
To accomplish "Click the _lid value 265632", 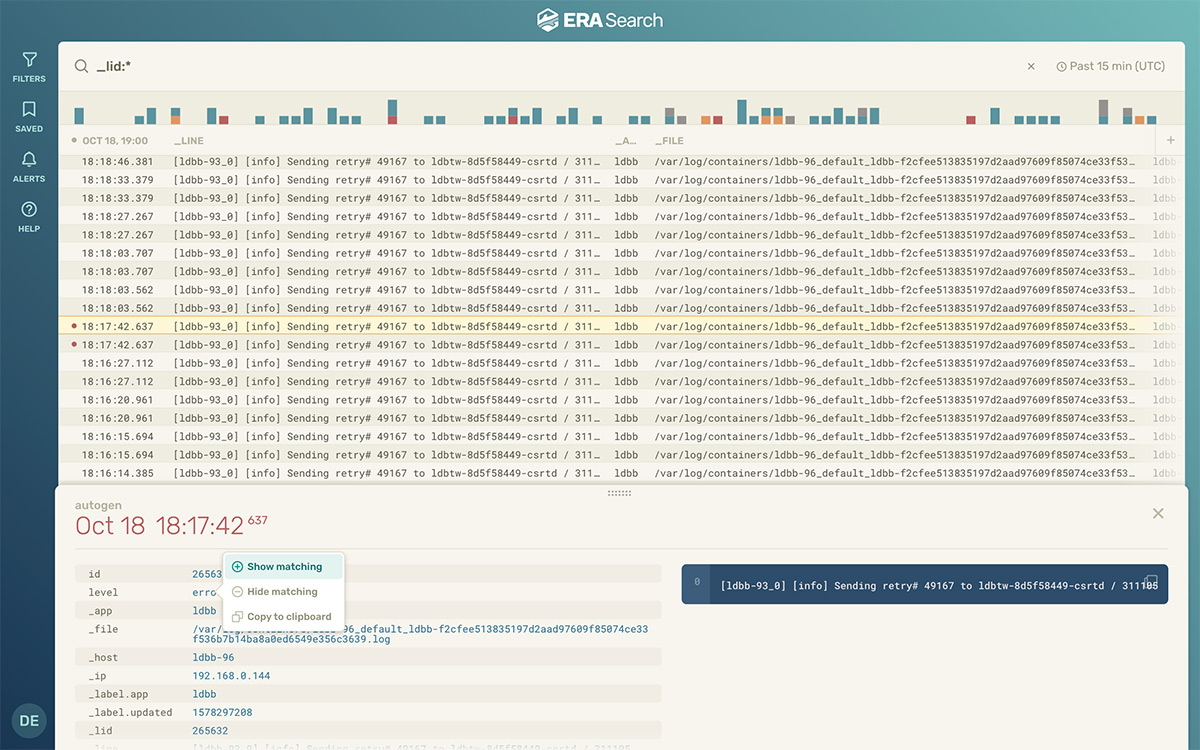I will (210, 731).
